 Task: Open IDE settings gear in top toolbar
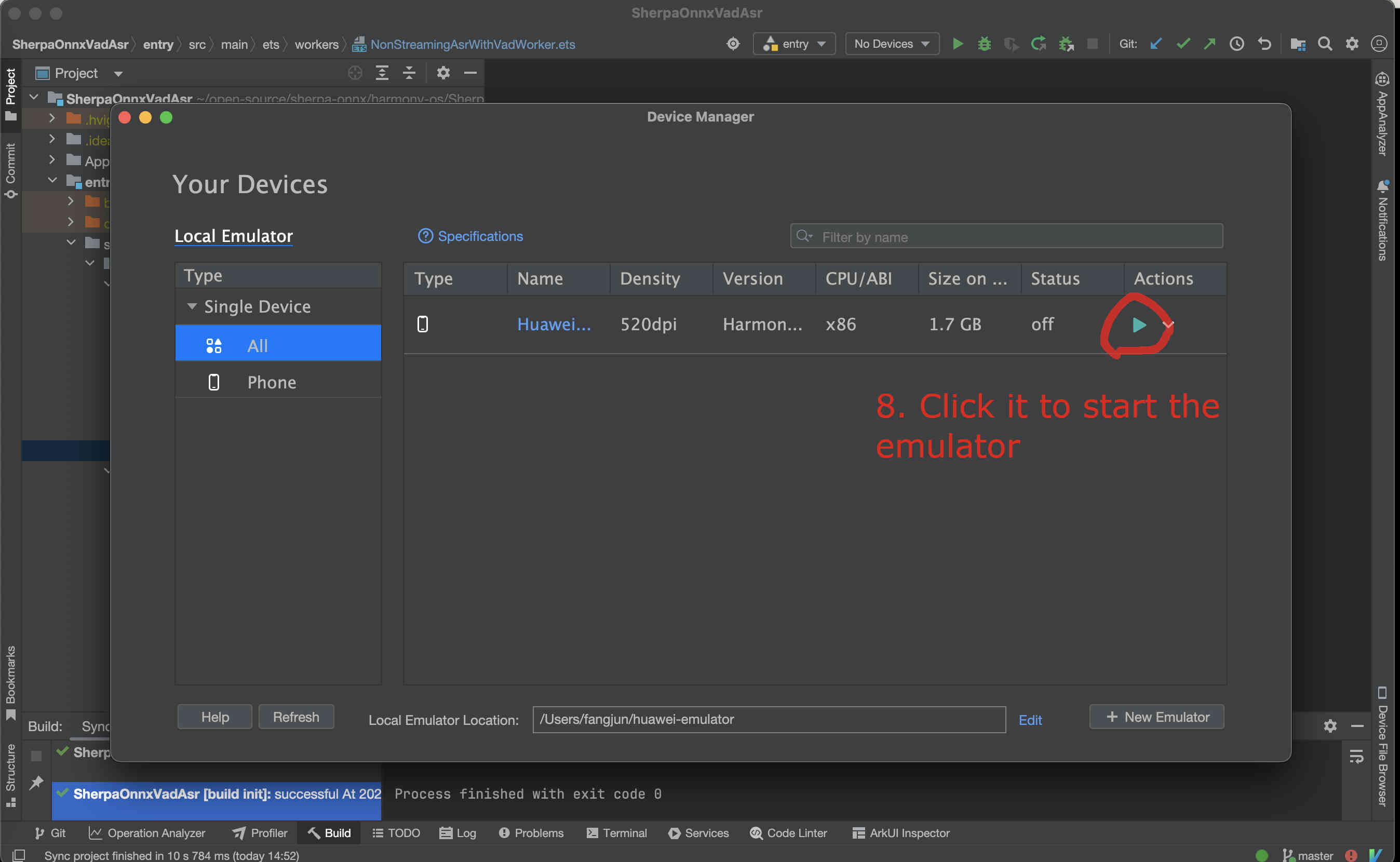(1352, 44)
